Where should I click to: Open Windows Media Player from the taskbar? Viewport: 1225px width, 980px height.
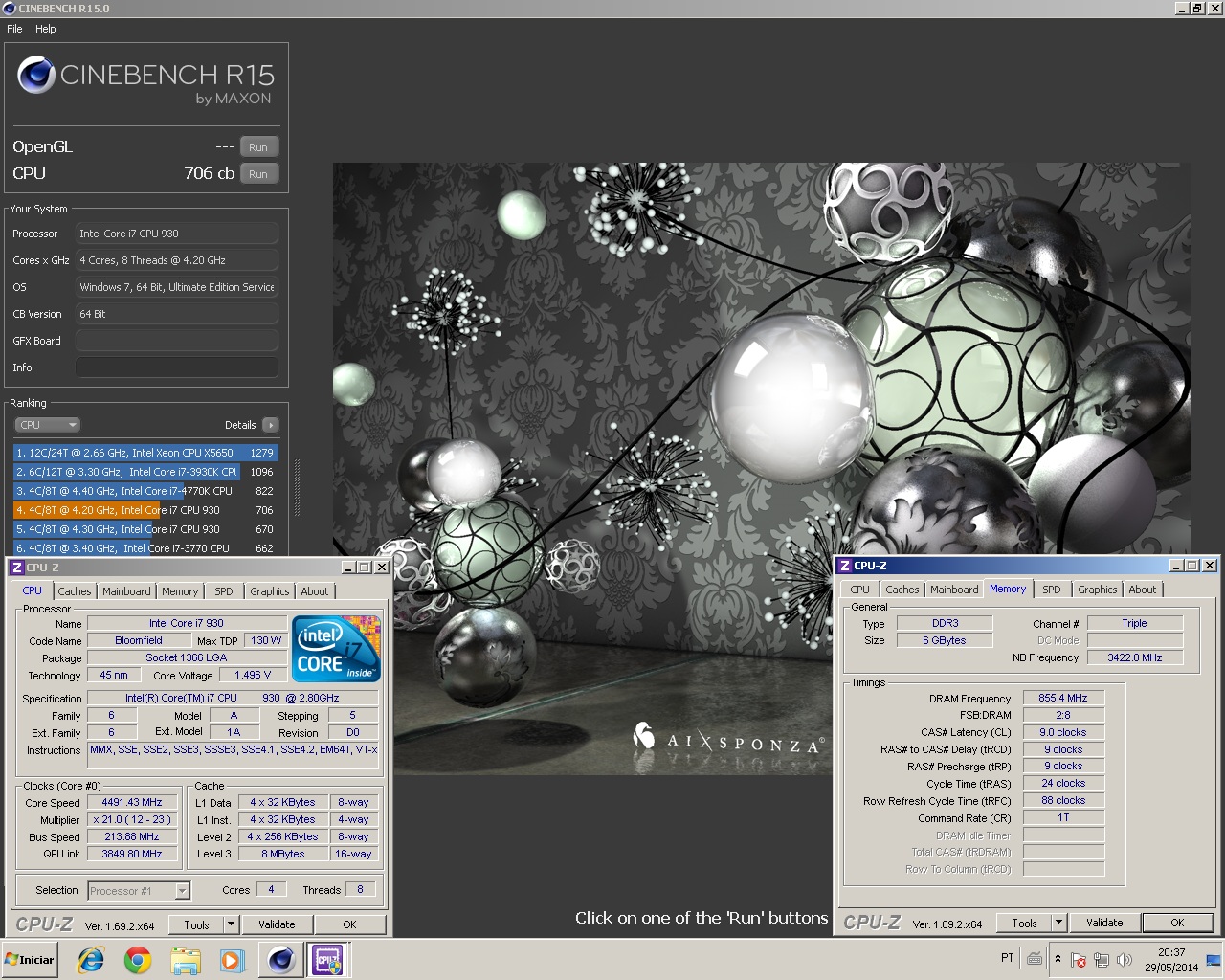(x=233, y=960)
